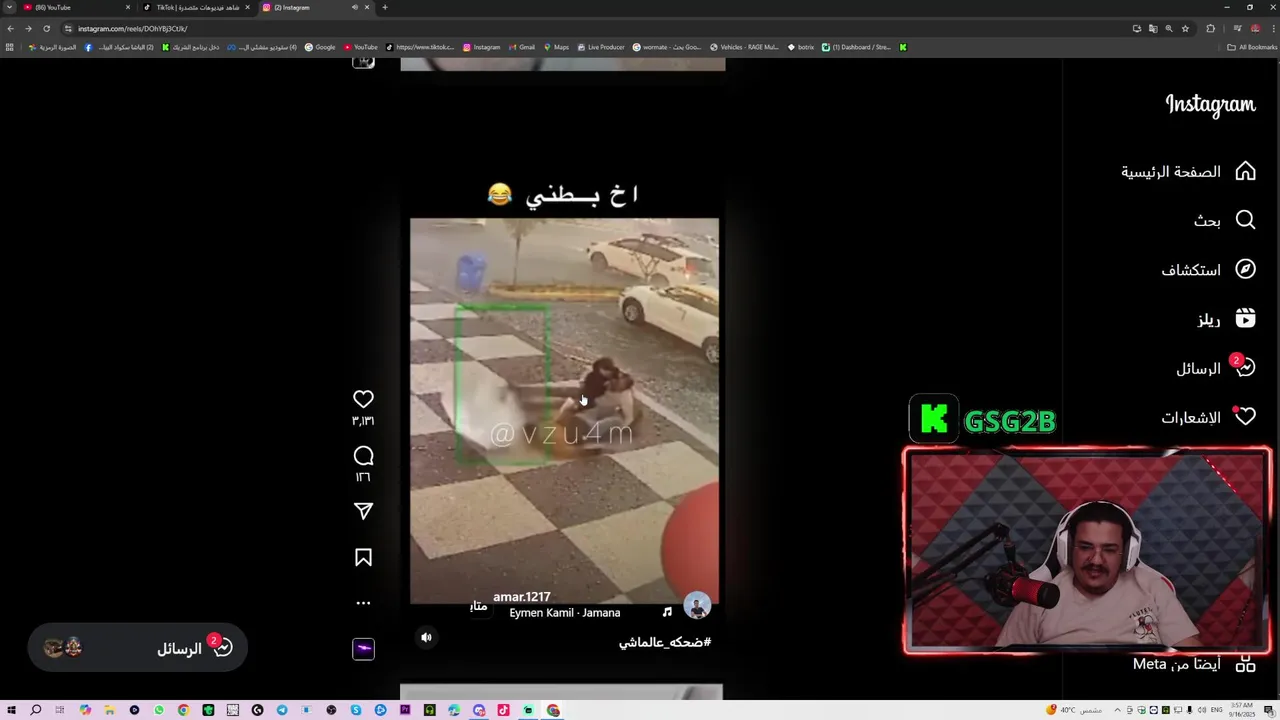Open TikTok app from the taskbar
The width and height of the screenshot is (1280, 720).
coord(503,710)
